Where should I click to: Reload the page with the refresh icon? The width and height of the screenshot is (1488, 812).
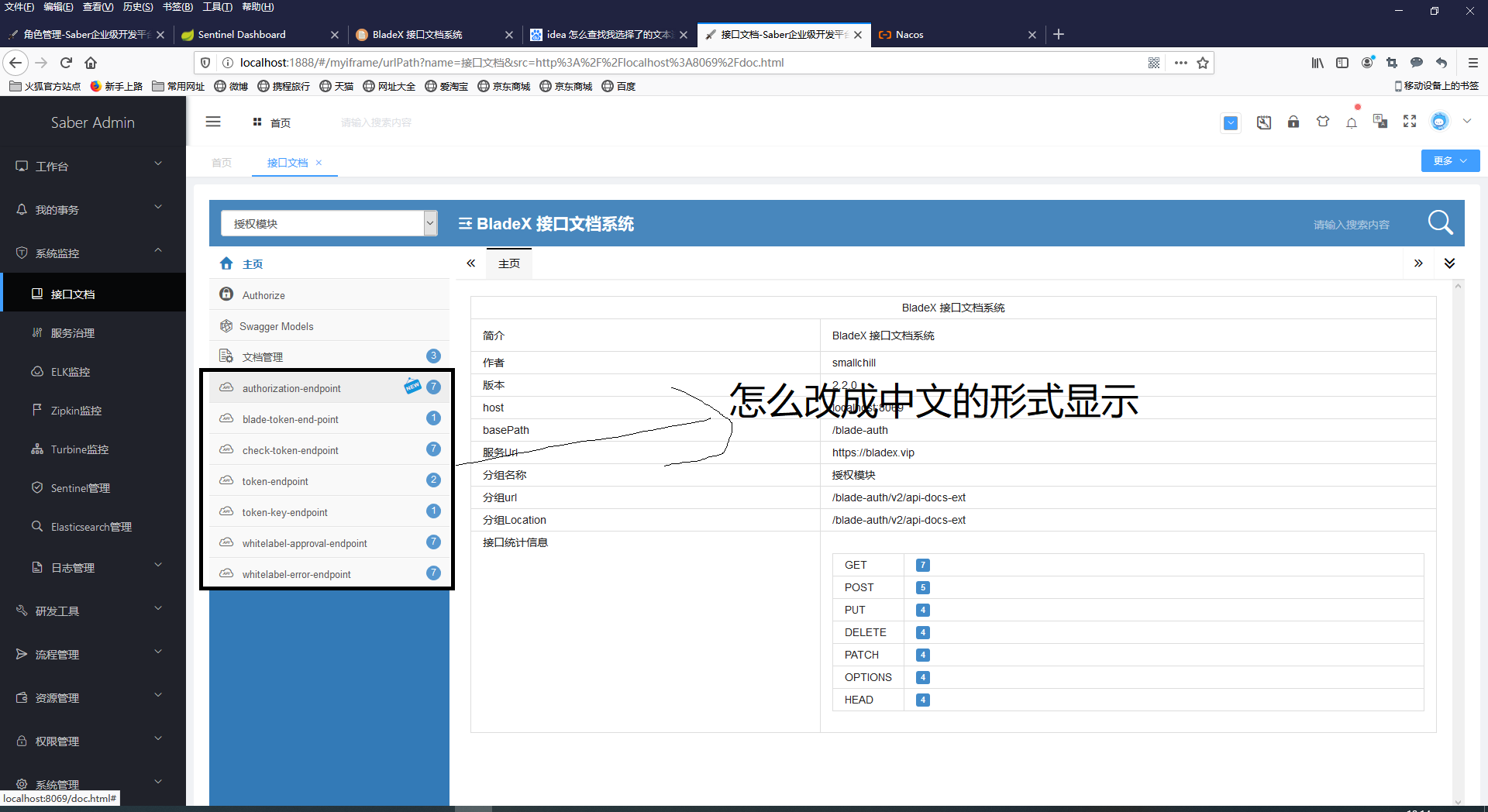pos(66,63)
